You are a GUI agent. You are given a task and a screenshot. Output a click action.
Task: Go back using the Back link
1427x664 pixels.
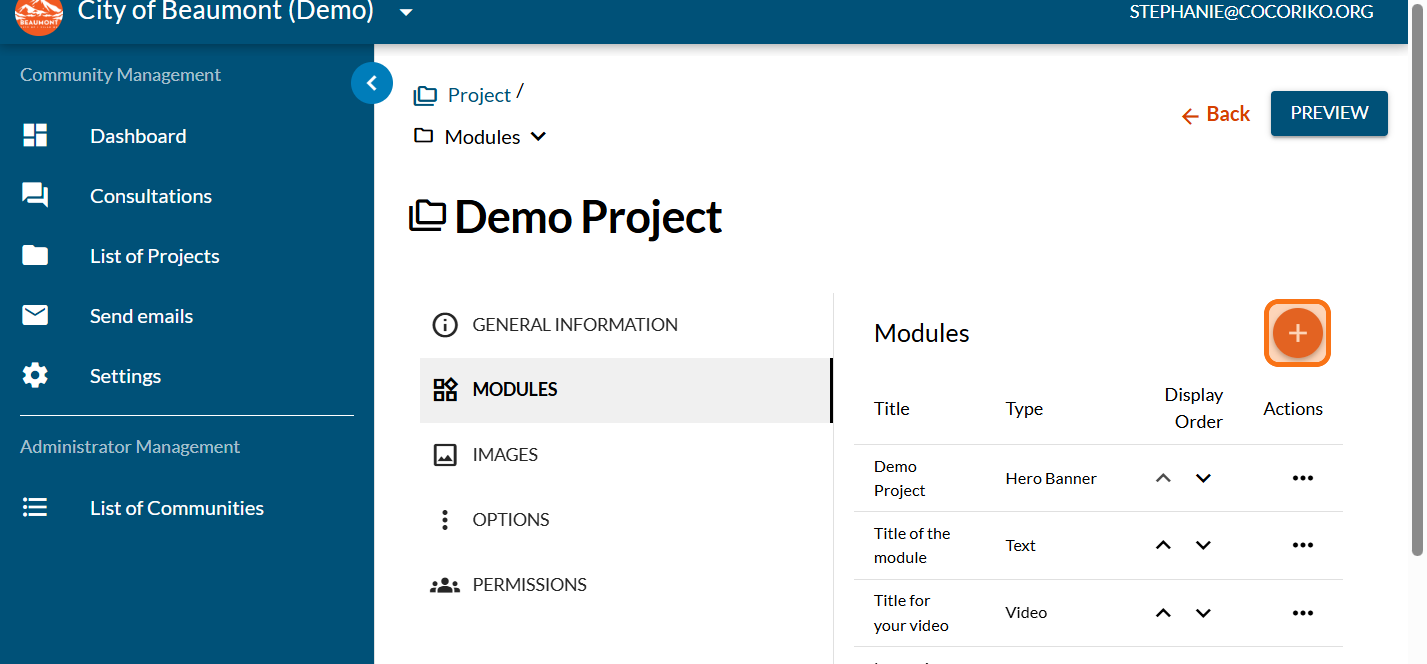click(1216, 115)
